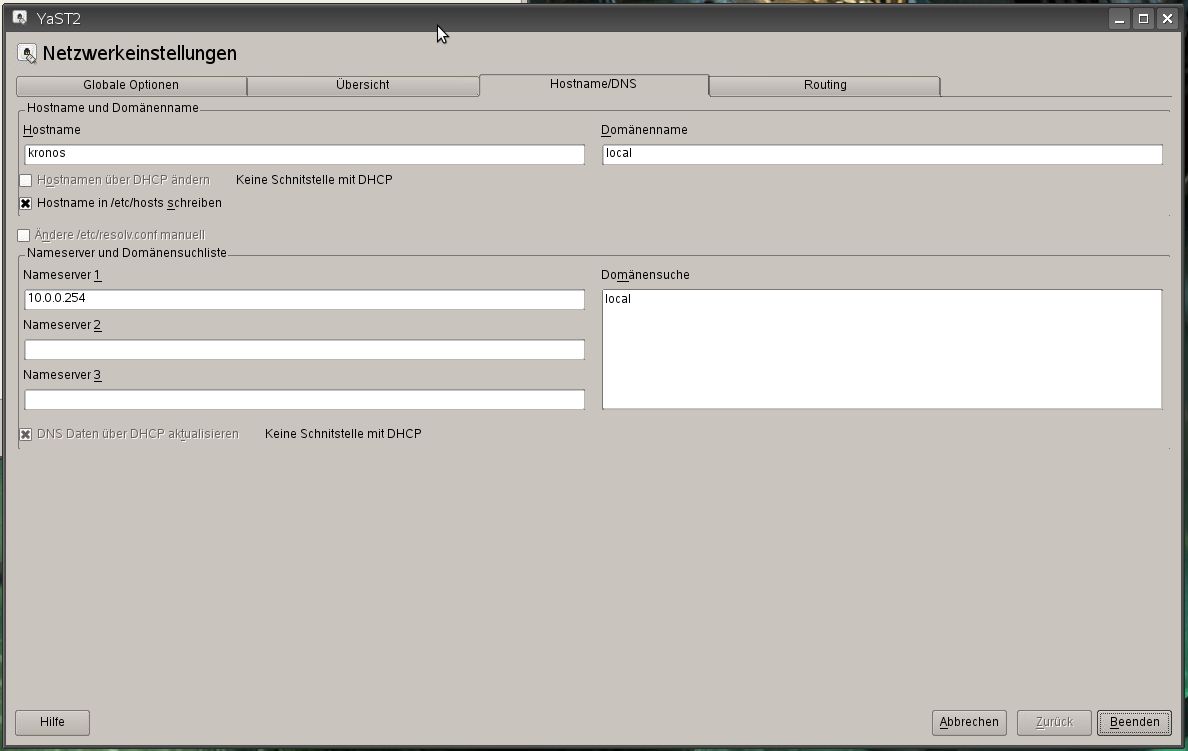Click Keine Schnittstelle mit DHCP beside DNS Daten checkbox

tap(343, 433)
